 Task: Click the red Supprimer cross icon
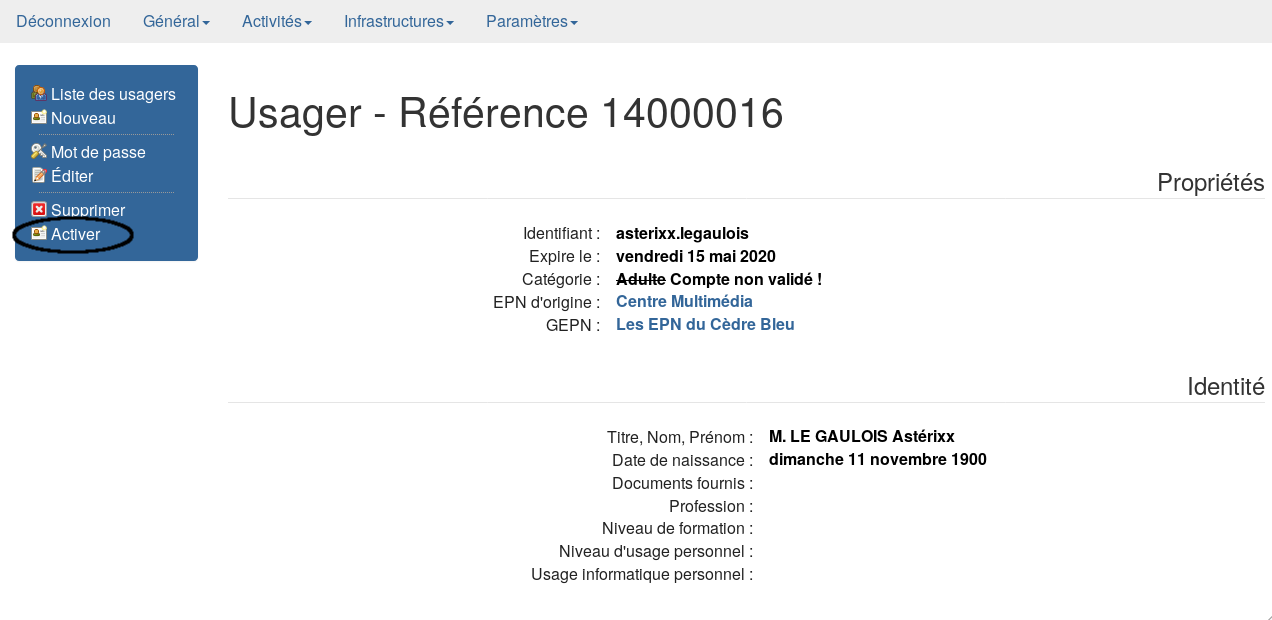point(39,209)
